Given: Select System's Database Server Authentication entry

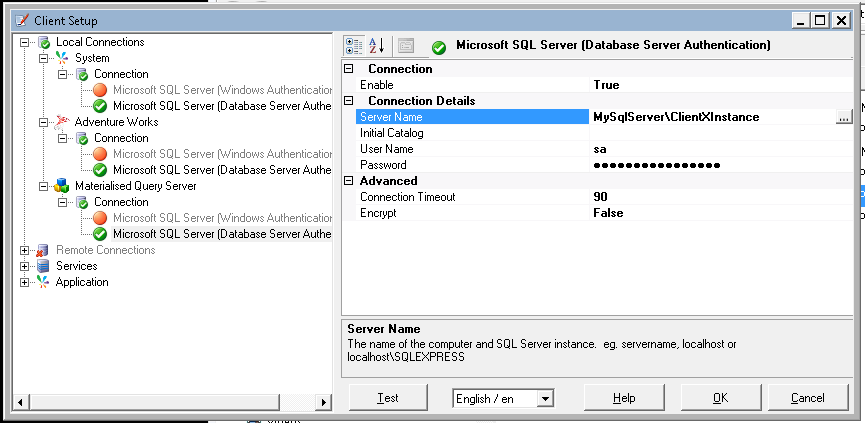Looking at the screenshot, I should coord(222,106).
